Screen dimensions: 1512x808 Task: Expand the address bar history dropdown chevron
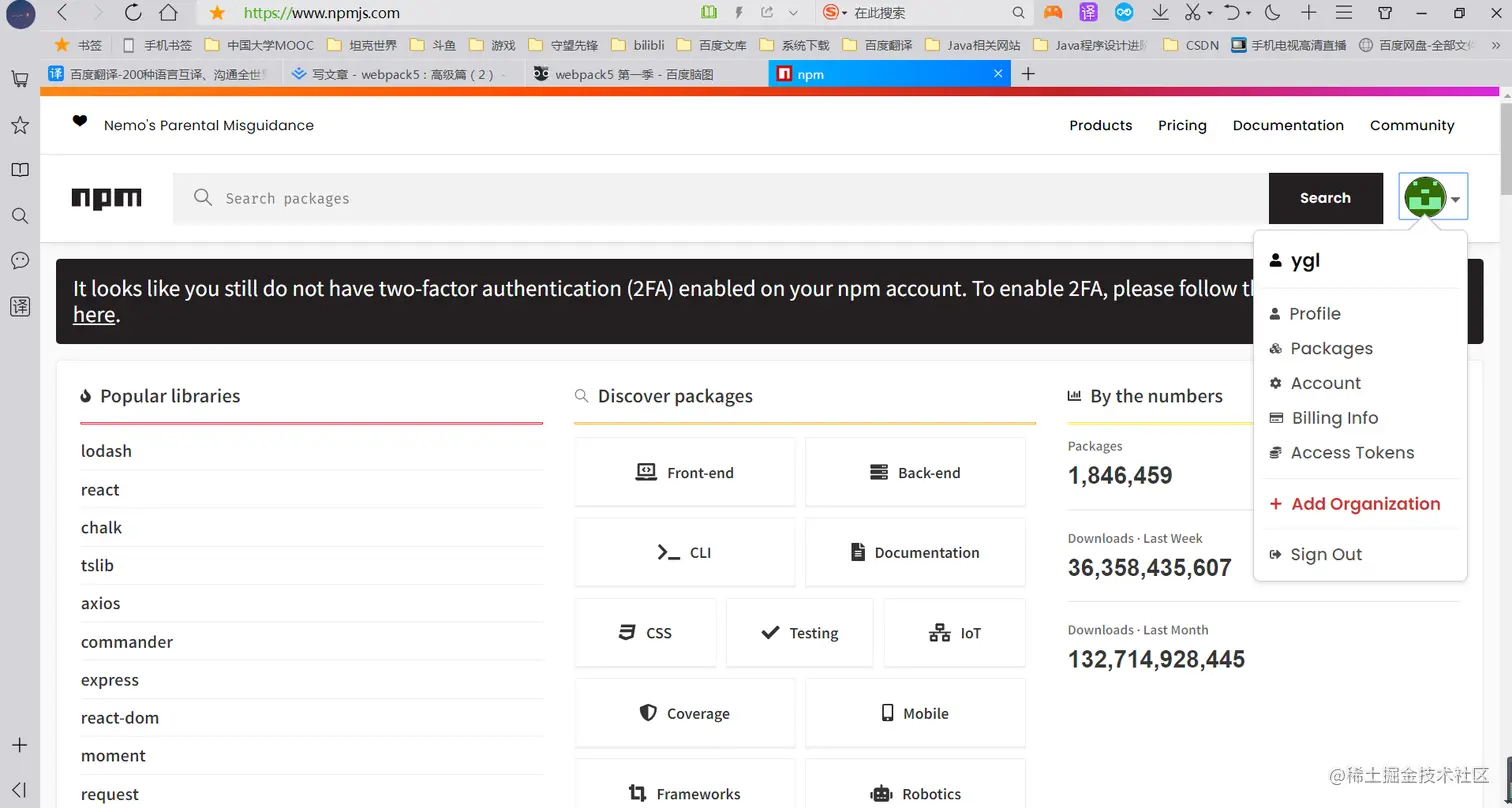click(793, 13)
